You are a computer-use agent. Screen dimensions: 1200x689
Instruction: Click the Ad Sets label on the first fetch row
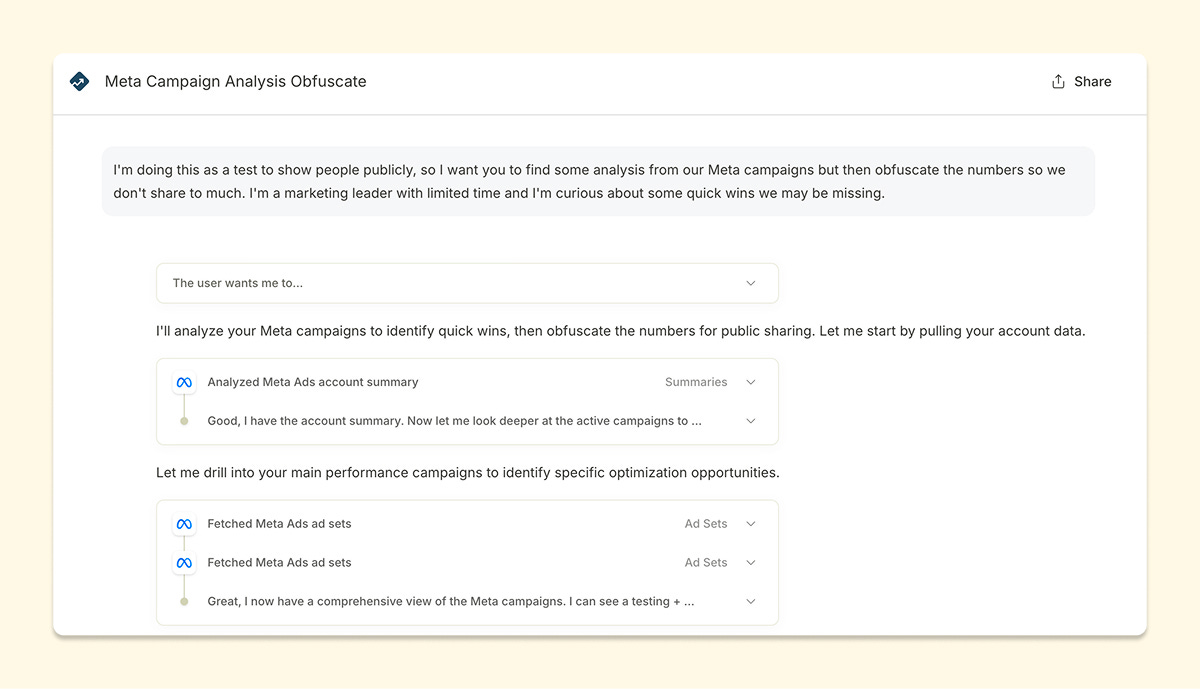pyautogui.click(x=706, y=524)
